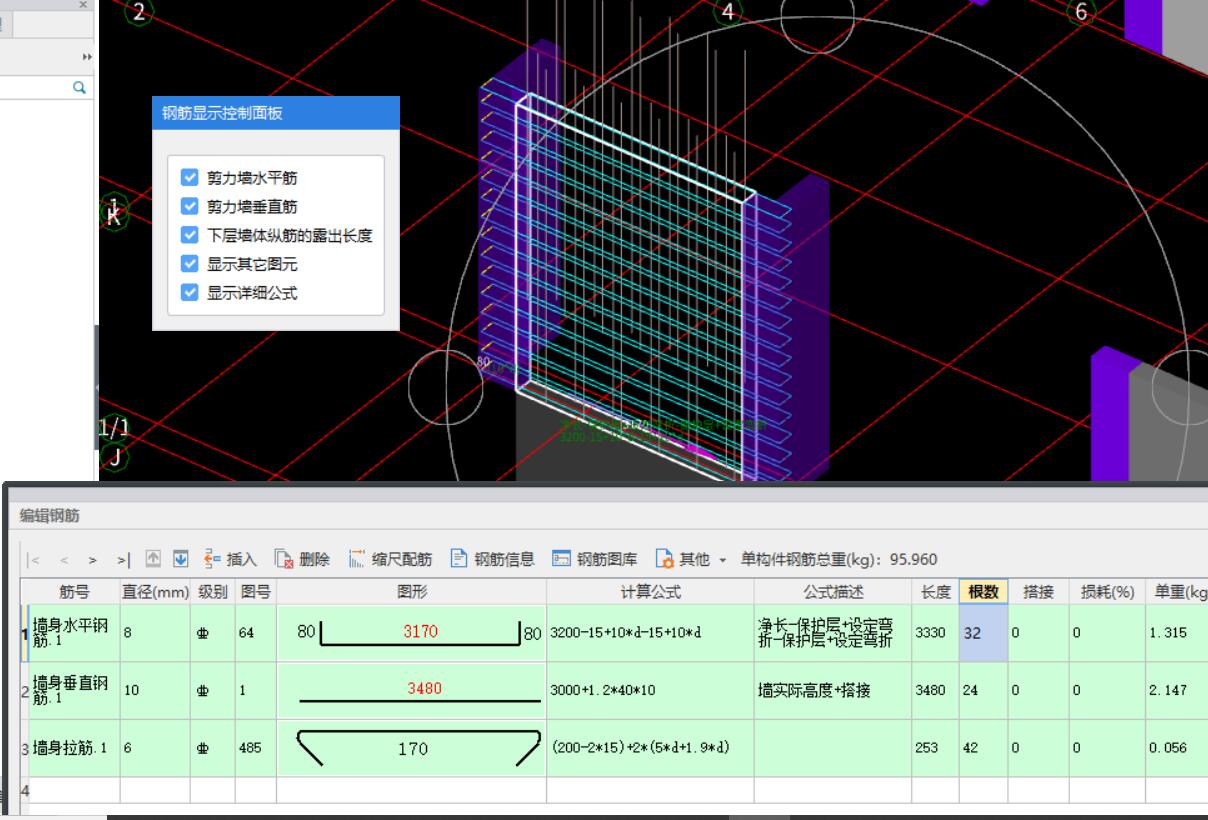Click the 损耗(%) column header

[x=1105, y=591]
